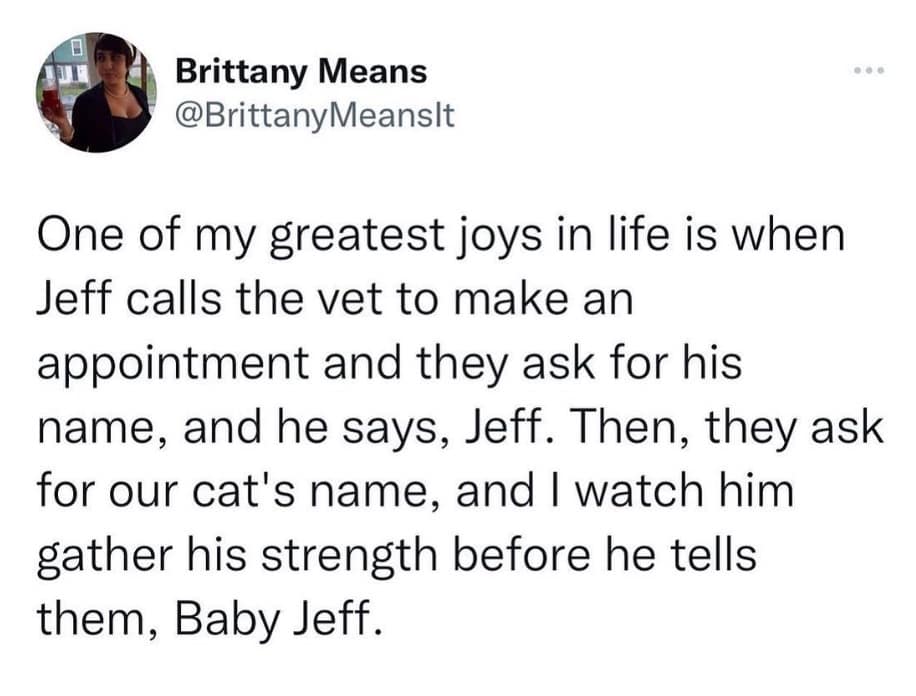
Task: Open the three-dot more options menu
Action: coord(861,76)
